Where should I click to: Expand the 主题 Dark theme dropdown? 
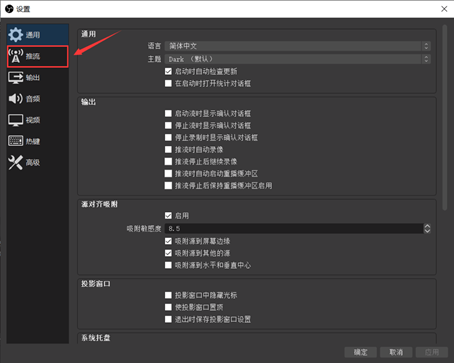[298, 59]
